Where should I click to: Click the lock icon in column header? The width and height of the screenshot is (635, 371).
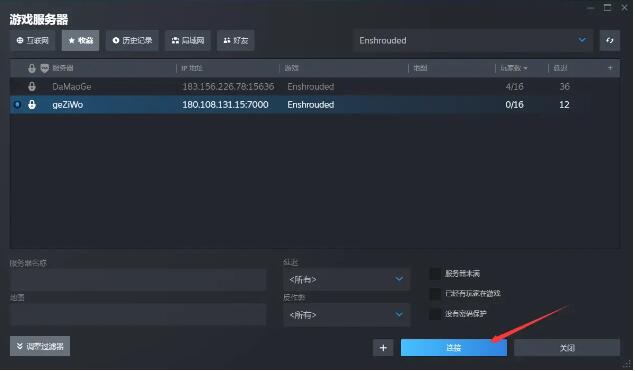[32, 68]
